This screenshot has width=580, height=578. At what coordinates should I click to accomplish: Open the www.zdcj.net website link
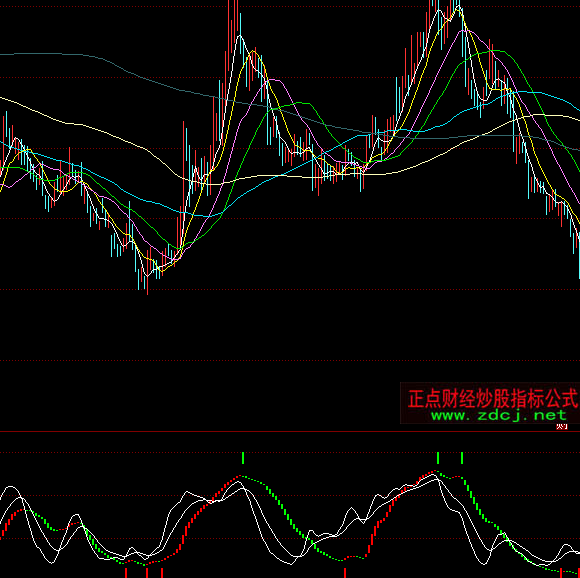499,415
